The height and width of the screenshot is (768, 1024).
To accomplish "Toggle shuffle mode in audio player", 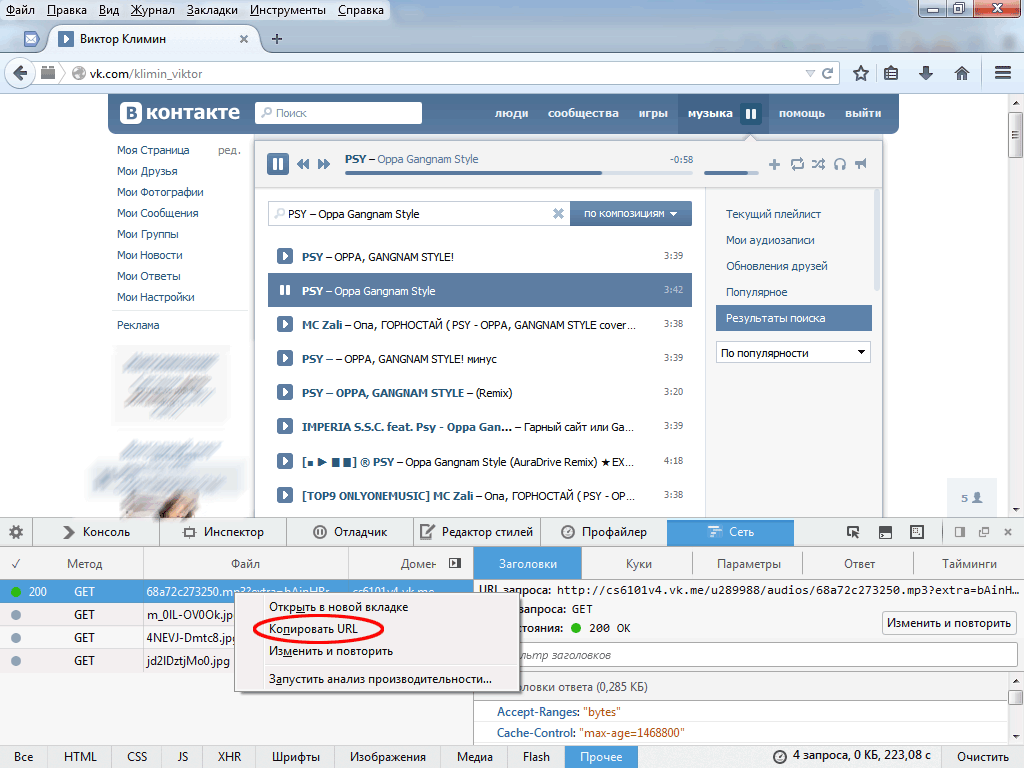I will click(x=818, y=164).
